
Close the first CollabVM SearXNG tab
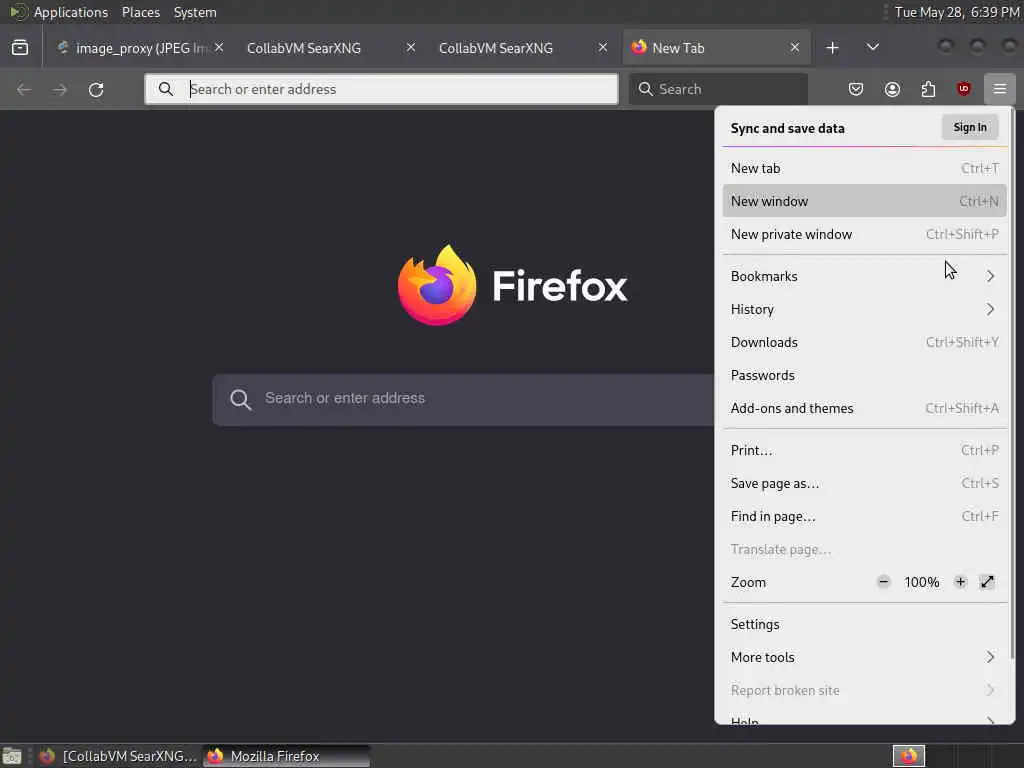pos(411,47)
